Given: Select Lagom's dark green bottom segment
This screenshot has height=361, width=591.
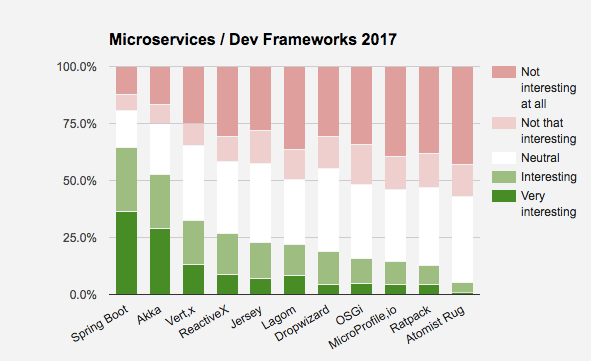Looking at the screenshot, I should pyautogui.click(x=294, y=285).
